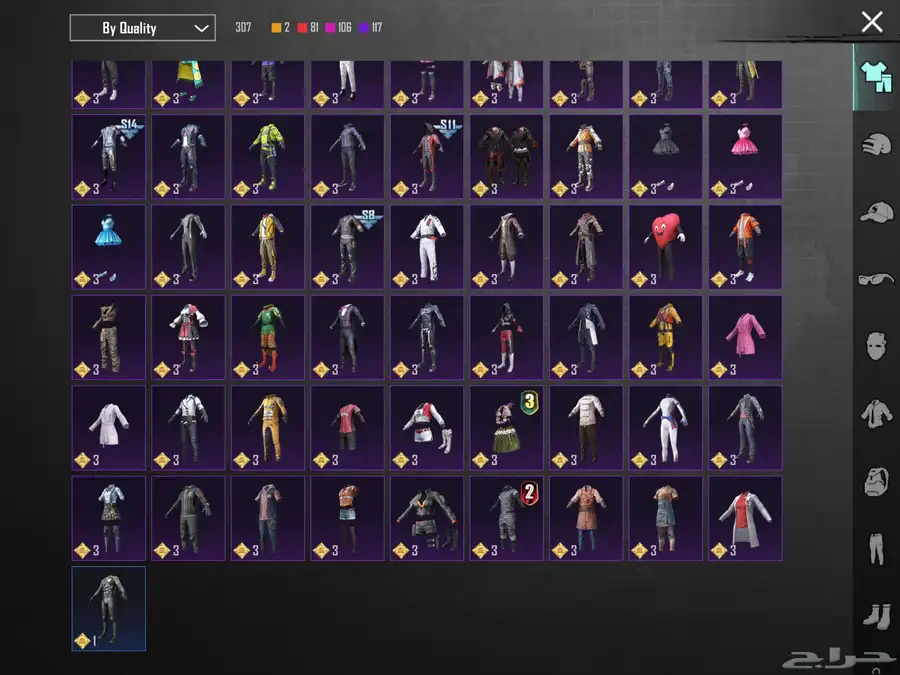Select the all-white suit outfit
900x675 pixels.
tap(427, 247)
